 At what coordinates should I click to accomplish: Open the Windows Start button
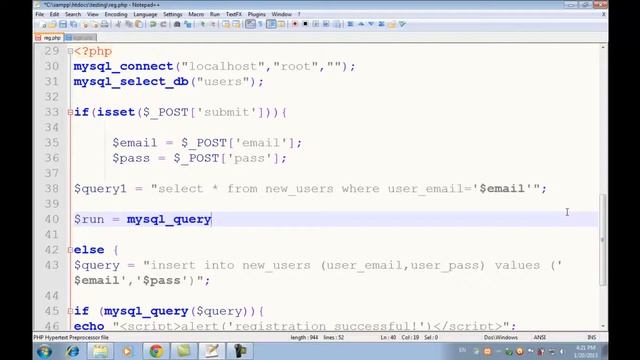pos(44,351)
